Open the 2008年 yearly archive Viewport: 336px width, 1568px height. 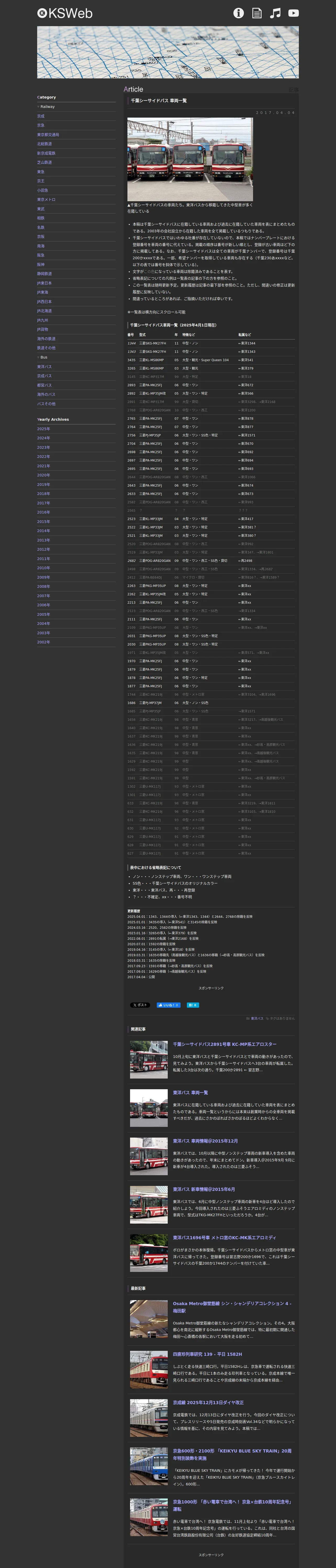[43, 587]
